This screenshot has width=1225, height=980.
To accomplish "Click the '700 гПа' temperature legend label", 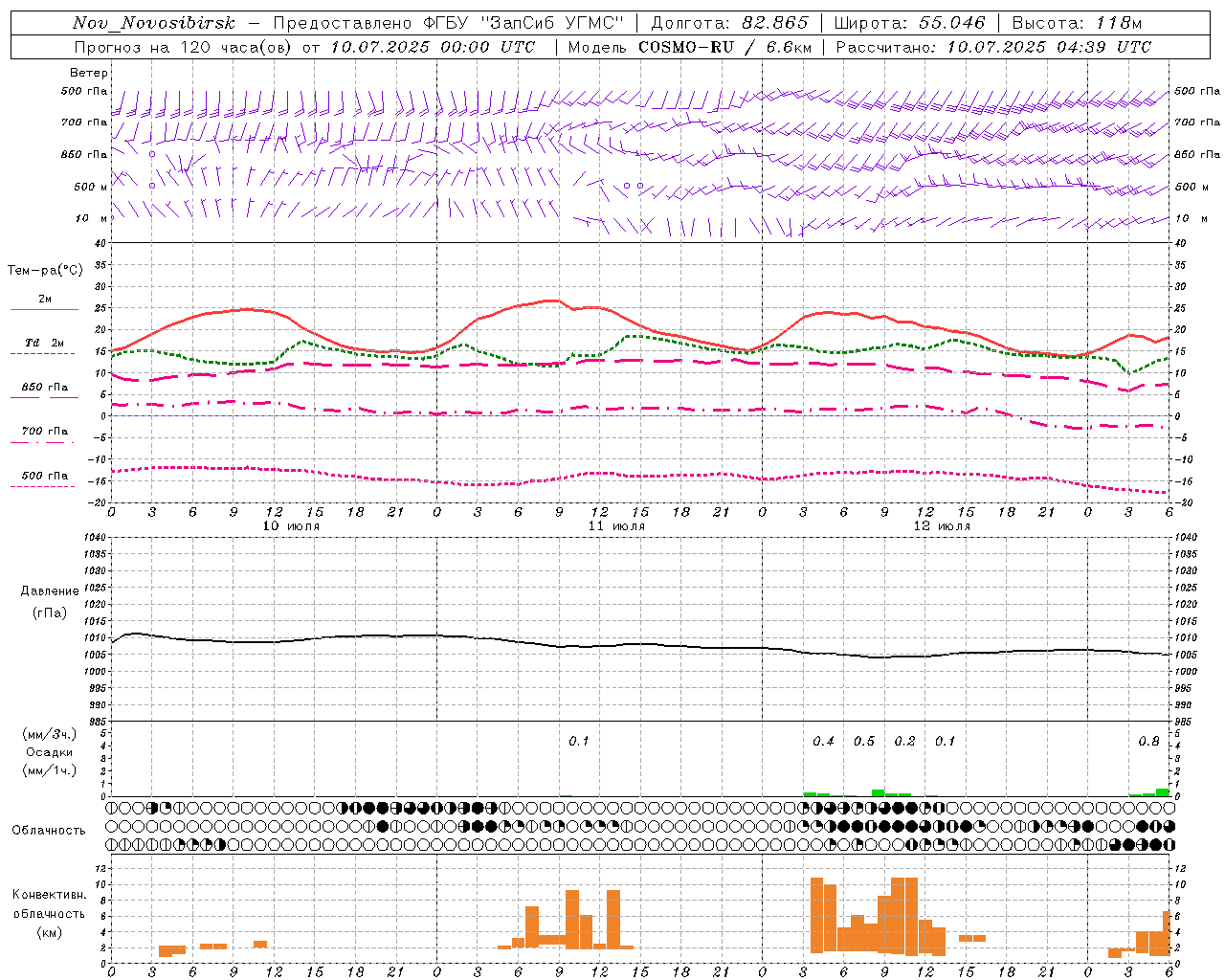I will click(44, 432).
